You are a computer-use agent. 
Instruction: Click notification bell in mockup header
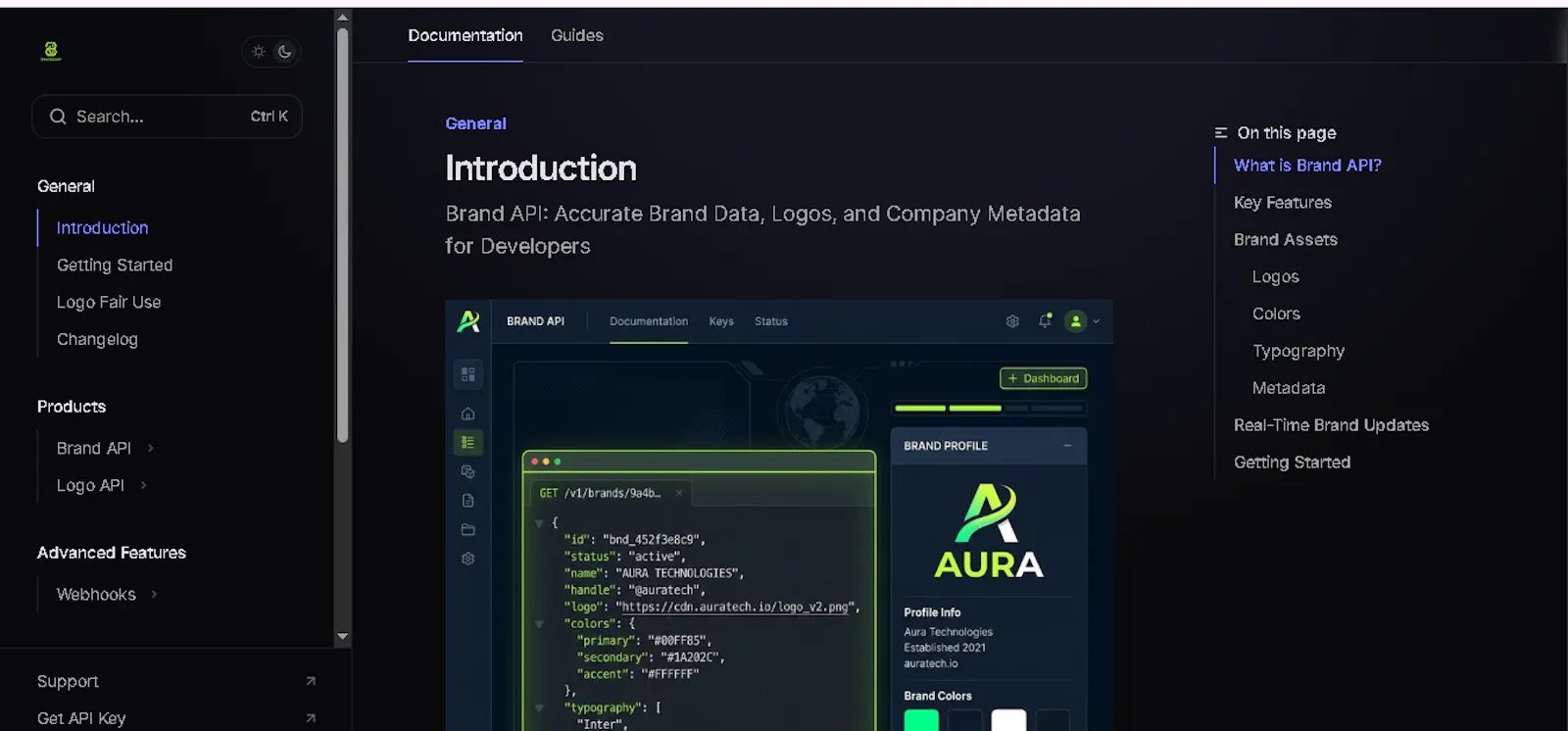pyautogui.click(x=1045, y=320)
